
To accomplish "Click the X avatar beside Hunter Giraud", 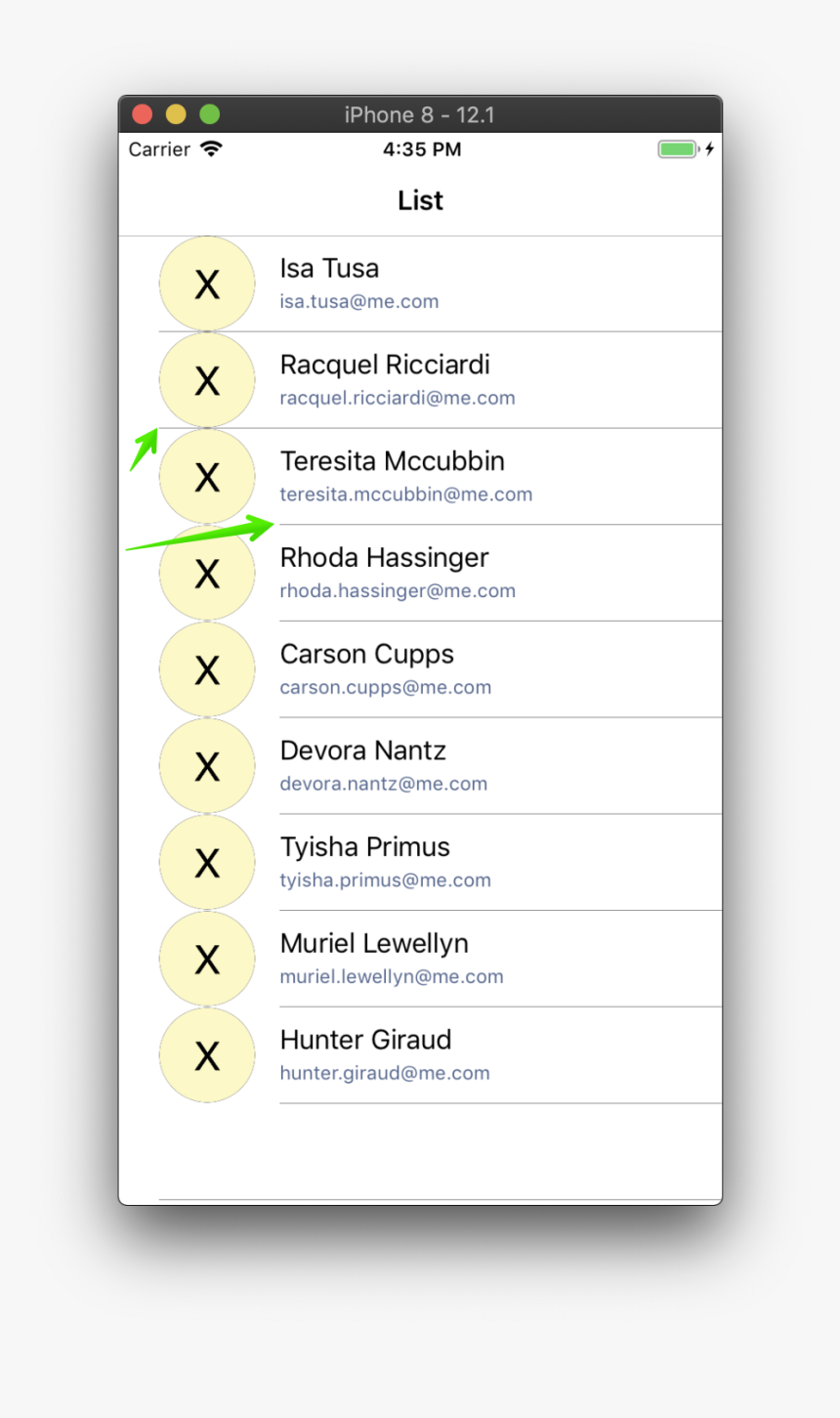I will click(x=207, y=1055).
